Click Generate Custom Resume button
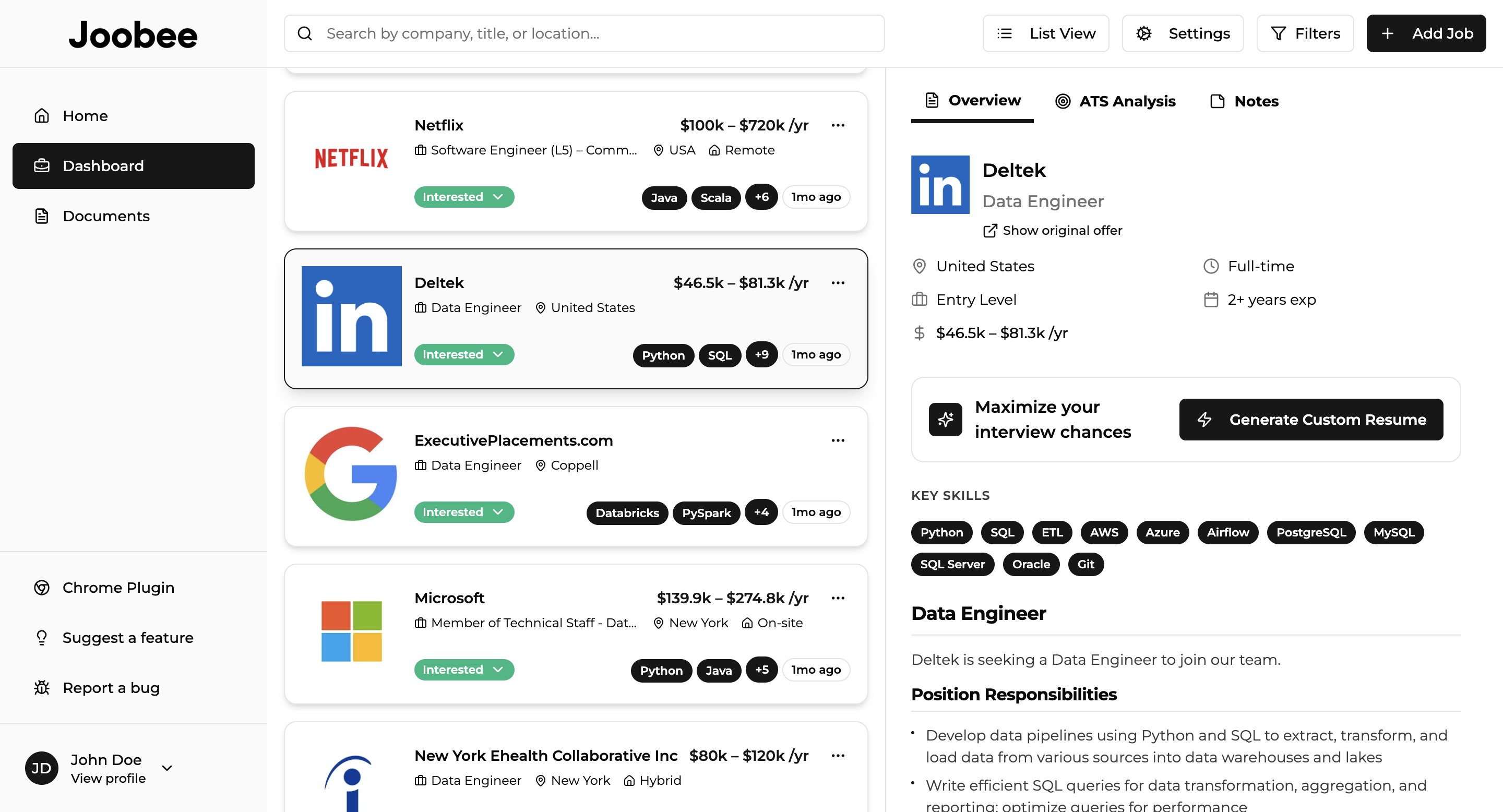This screenshot has width=1503, height=812. click(x=1310, y=420)
